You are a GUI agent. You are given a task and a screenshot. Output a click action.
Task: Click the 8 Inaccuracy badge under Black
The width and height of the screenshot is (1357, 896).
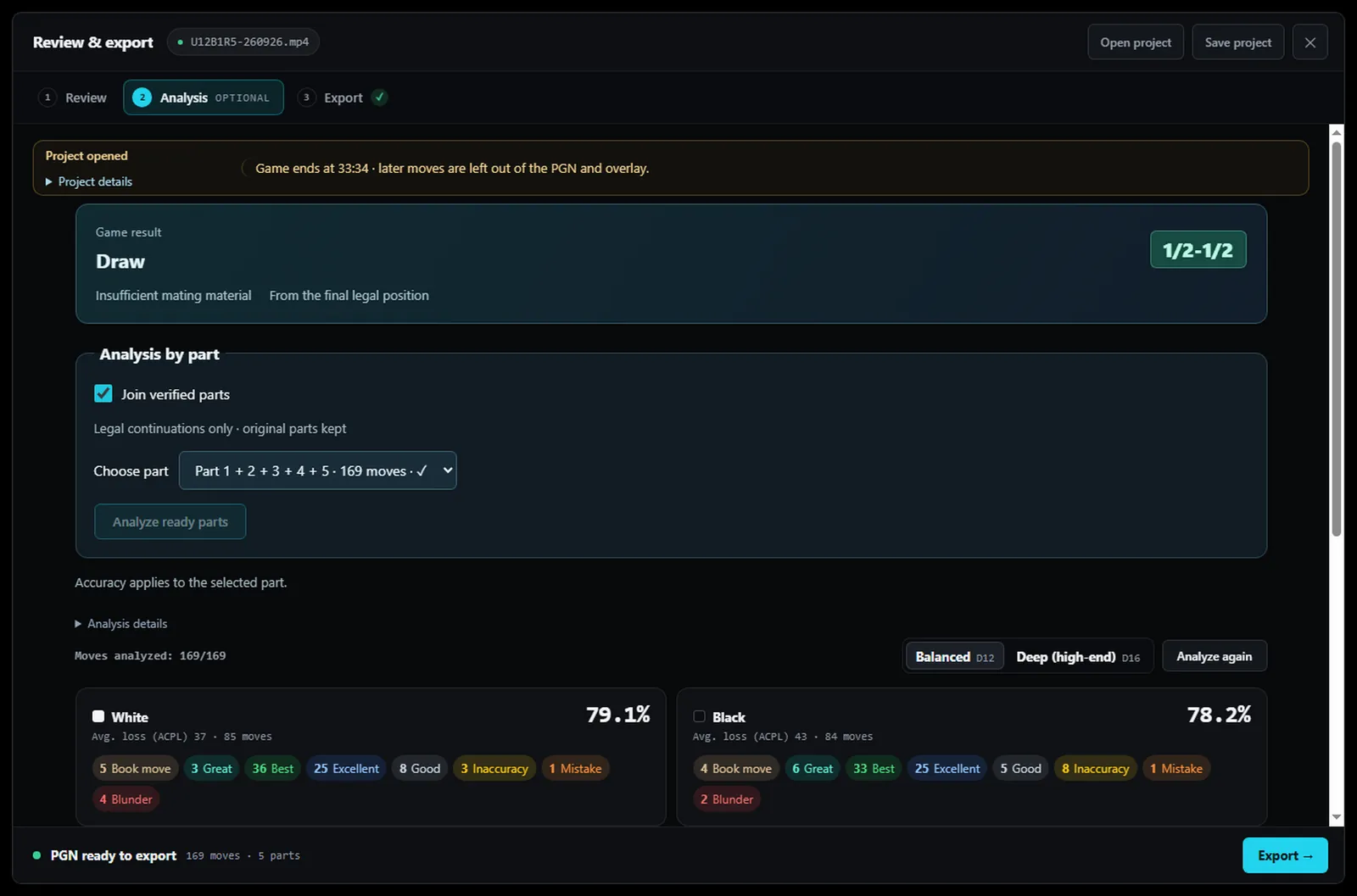pyautogui.click(x=1095, y=769)
